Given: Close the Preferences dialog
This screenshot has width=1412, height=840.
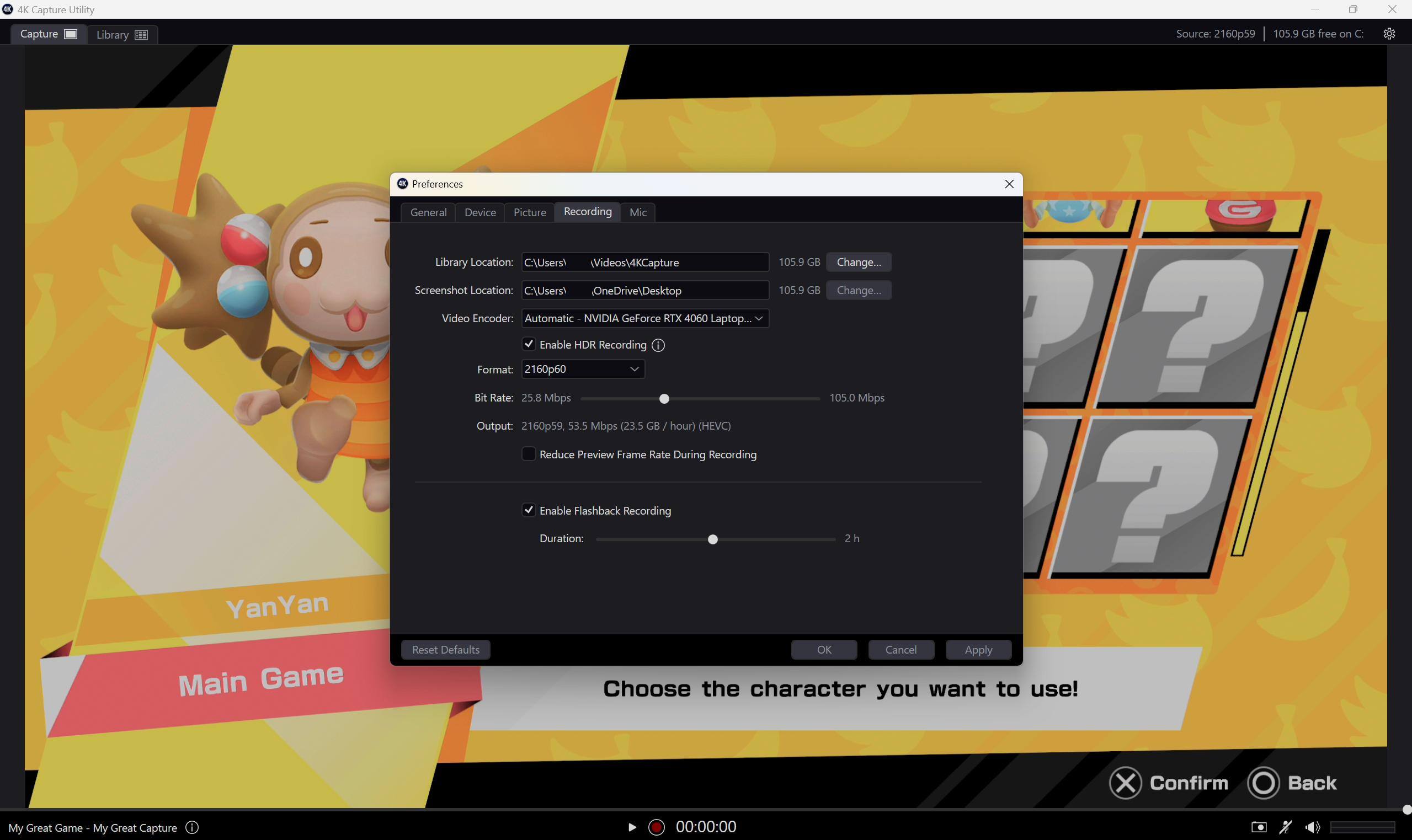Looking at the screenshot, I should 1009,184.
